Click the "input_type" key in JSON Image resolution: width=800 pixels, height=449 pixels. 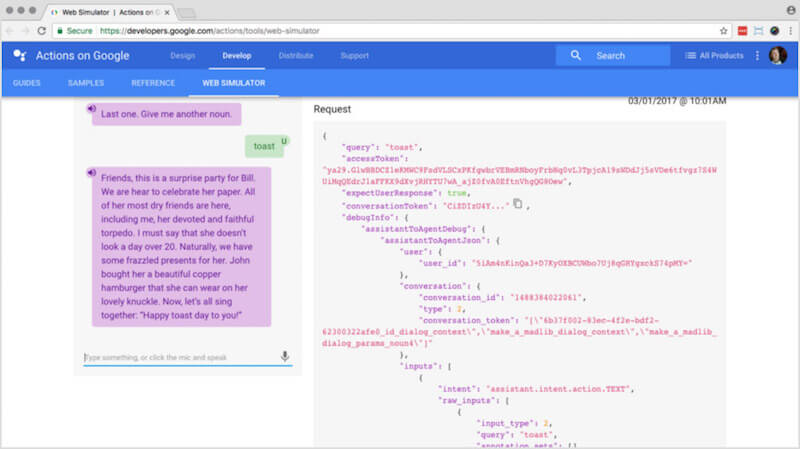[x=506, y=423]
